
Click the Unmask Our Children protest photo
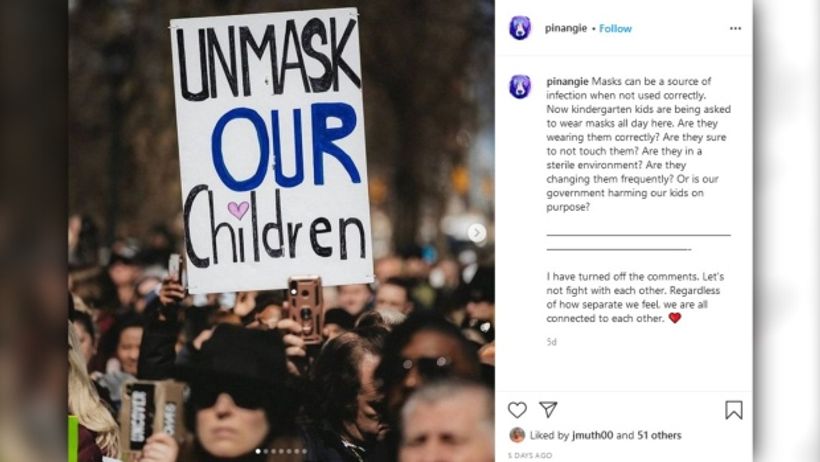(281, 231)
